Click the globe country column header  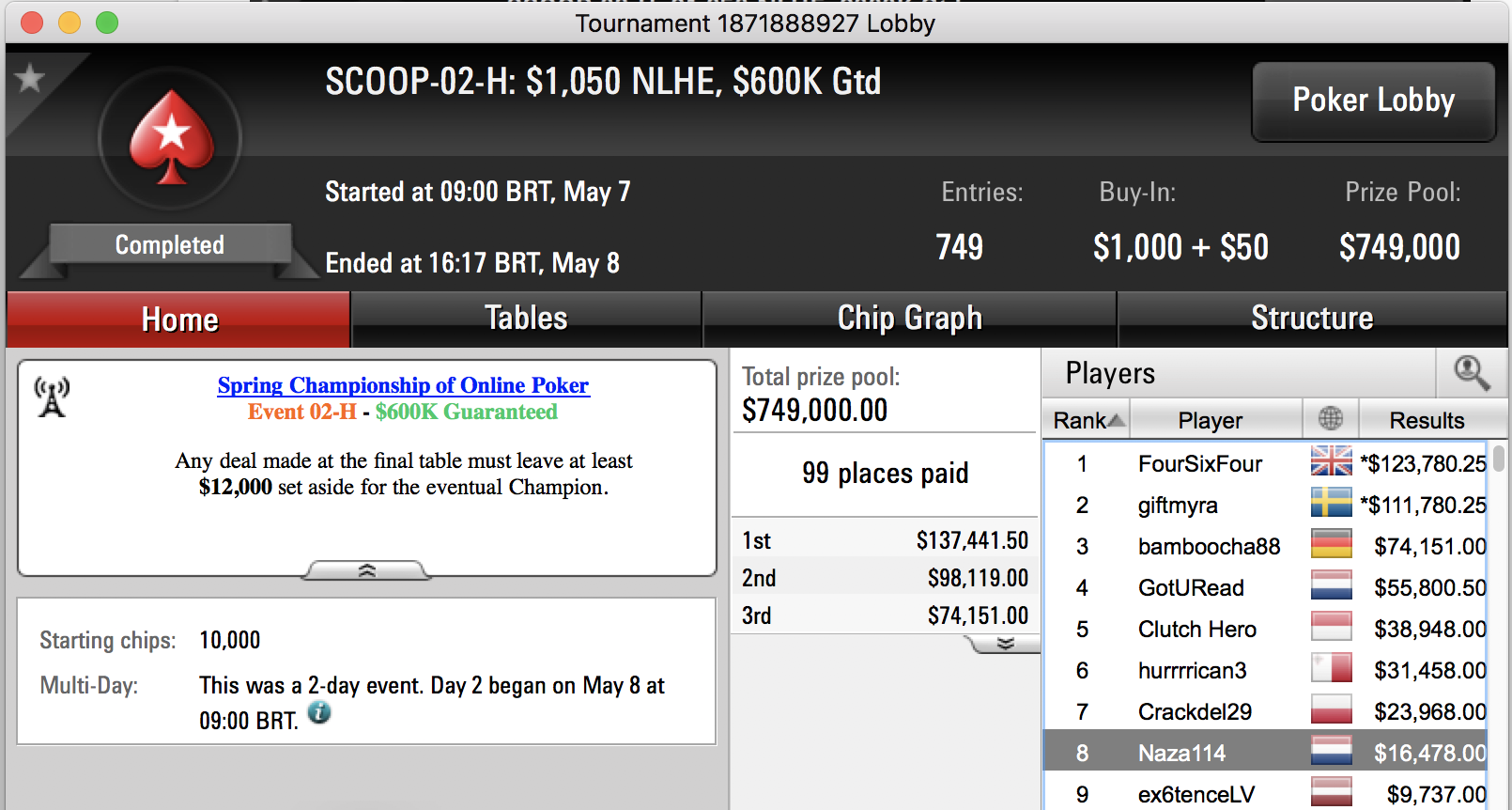(1331, 419)
